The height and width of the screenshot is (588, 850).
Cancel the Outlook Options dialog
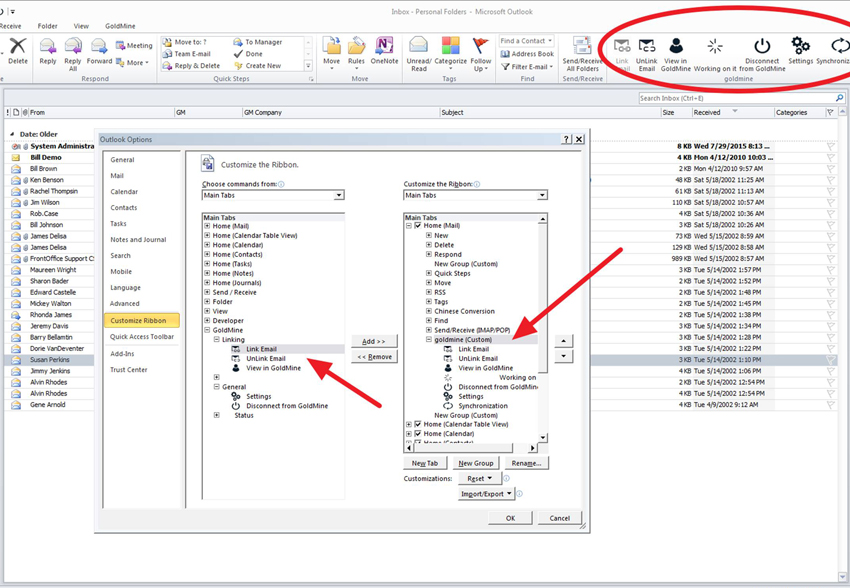559,518
